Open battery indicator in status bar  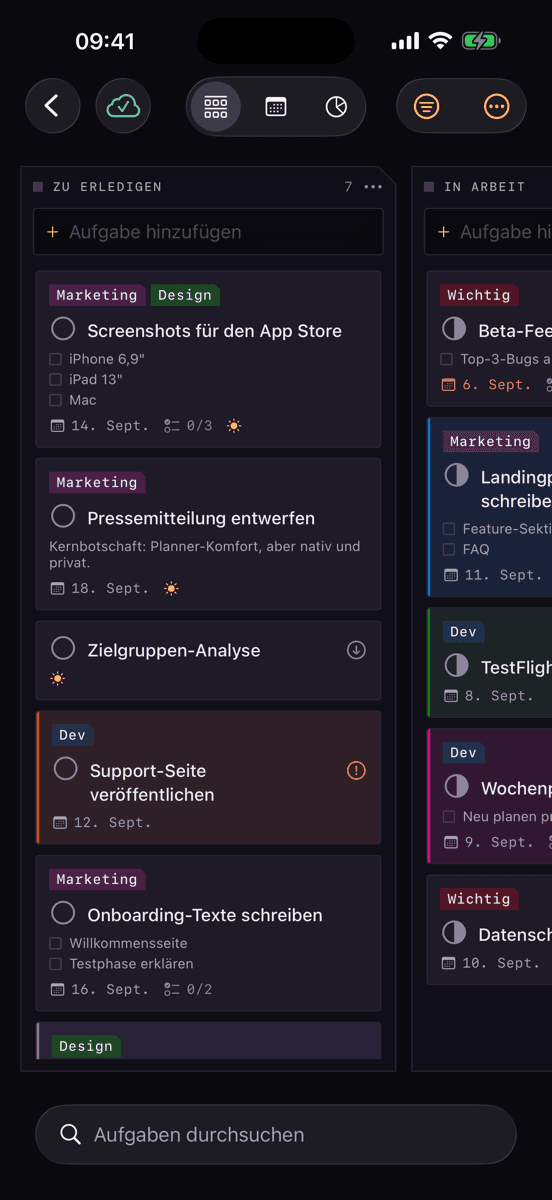[480, 41]
